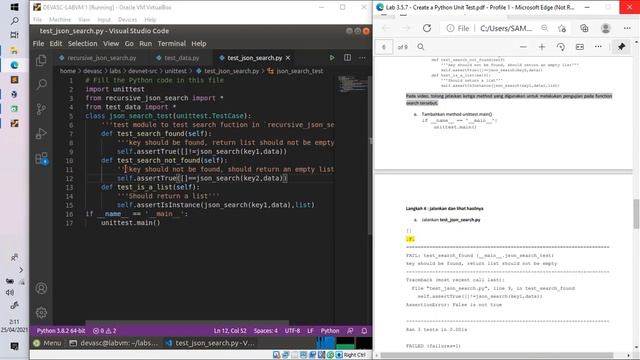The image size is (640, 360).
Task: Open the Go menu
Action: pos(129,44)
